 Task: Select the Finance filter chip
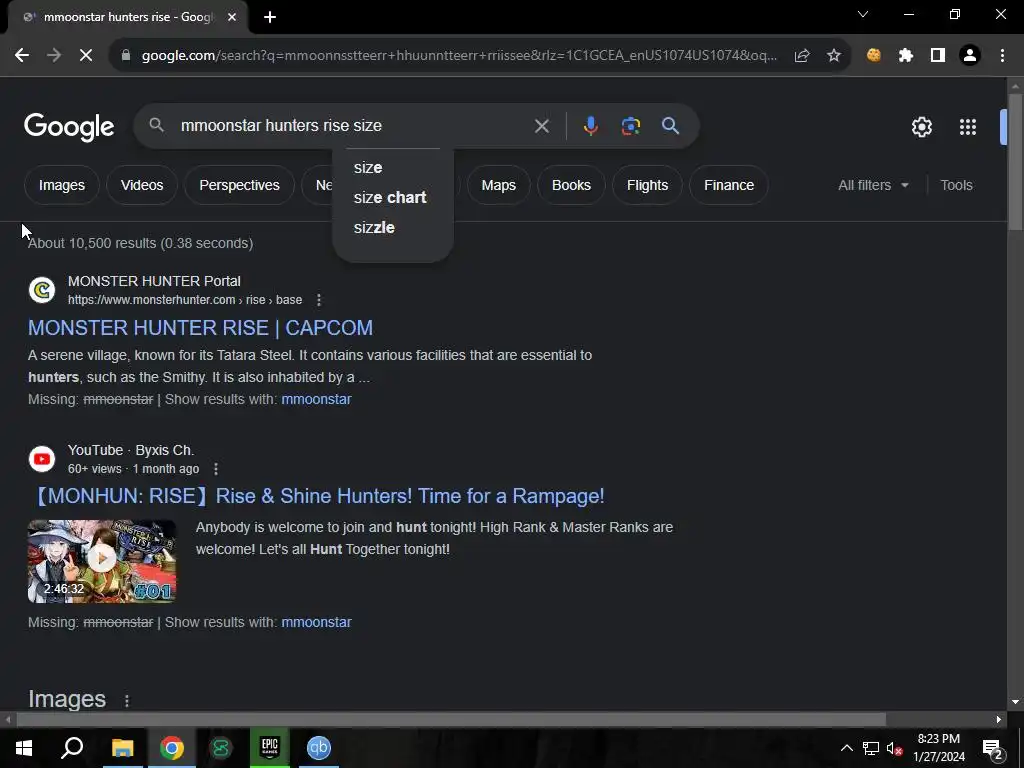tap(729, 185)
